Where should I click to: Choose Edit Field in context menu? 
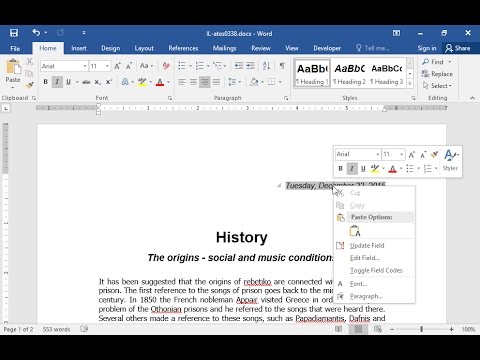(x=375, y=258)
